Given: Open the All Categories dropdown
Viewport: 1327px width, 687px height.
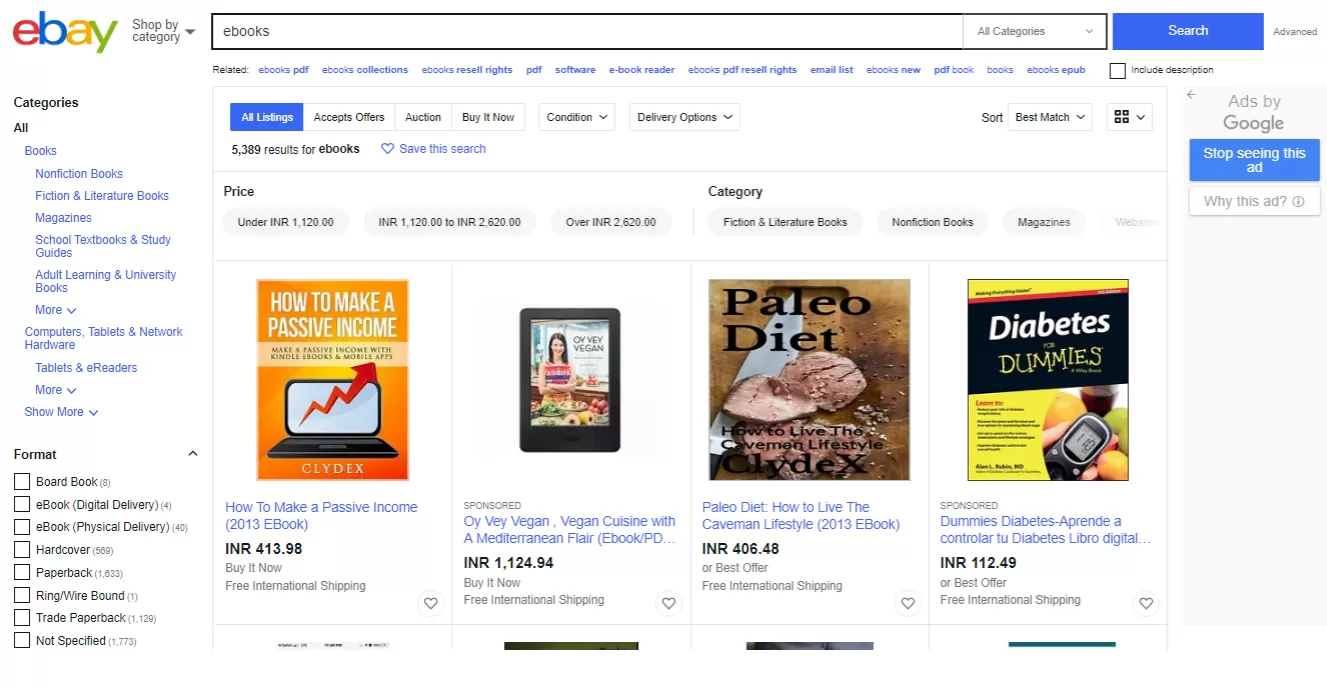Looking at the screenshot, I should point(1034,31).
